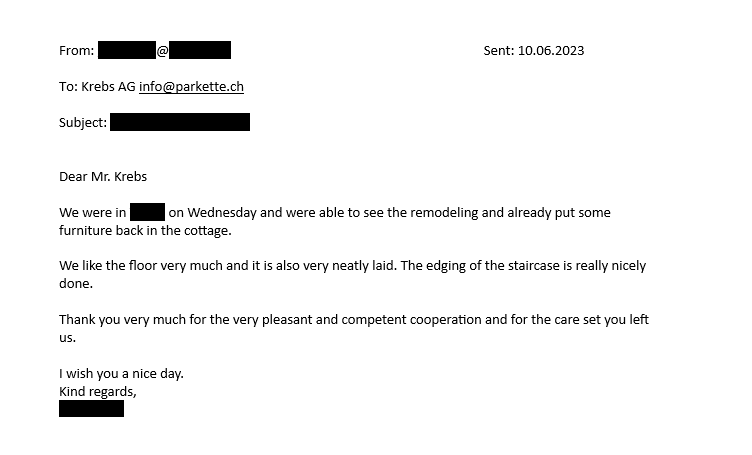Image resolution: width=752 pixels, height=455 pixels.
Task: Click the redacted sender domain box
Action: [x=200, y=50]
